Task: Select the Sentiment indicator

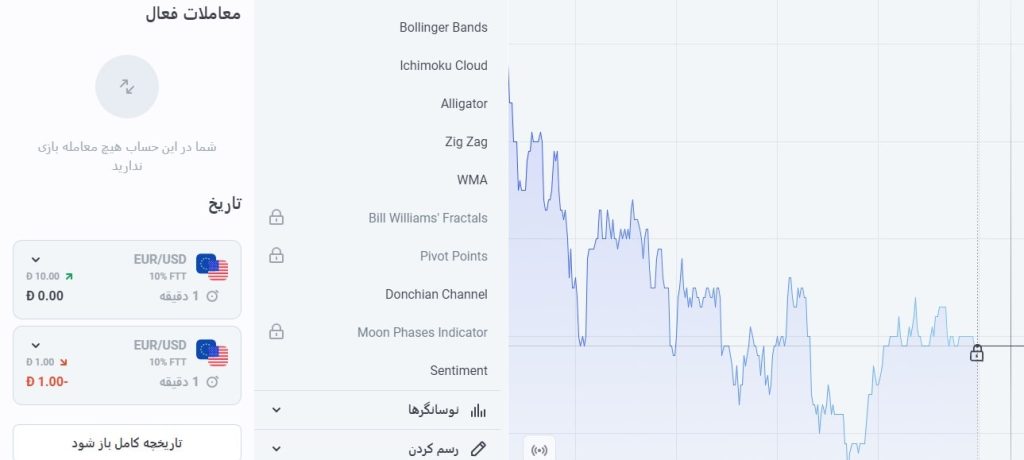Action: pyautogui.click(x=458, y=370)
